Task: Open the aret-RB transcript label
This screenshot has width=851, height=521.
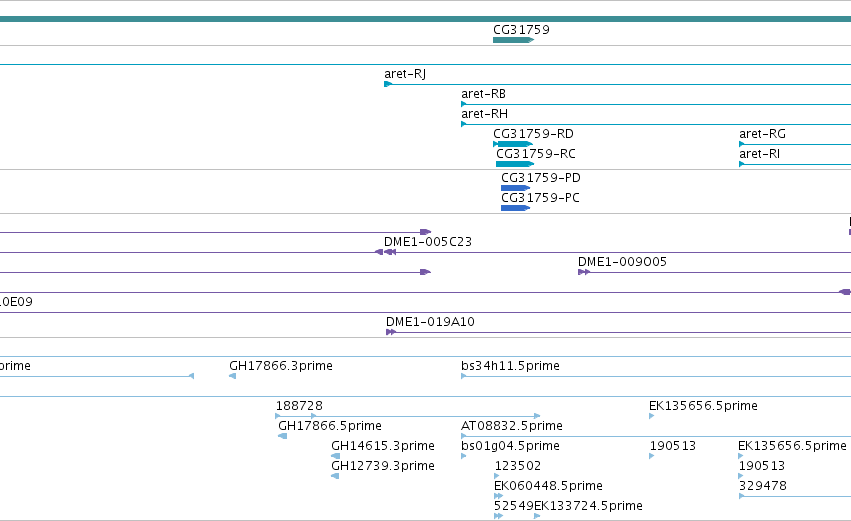Action: click(x=484, y=94)
